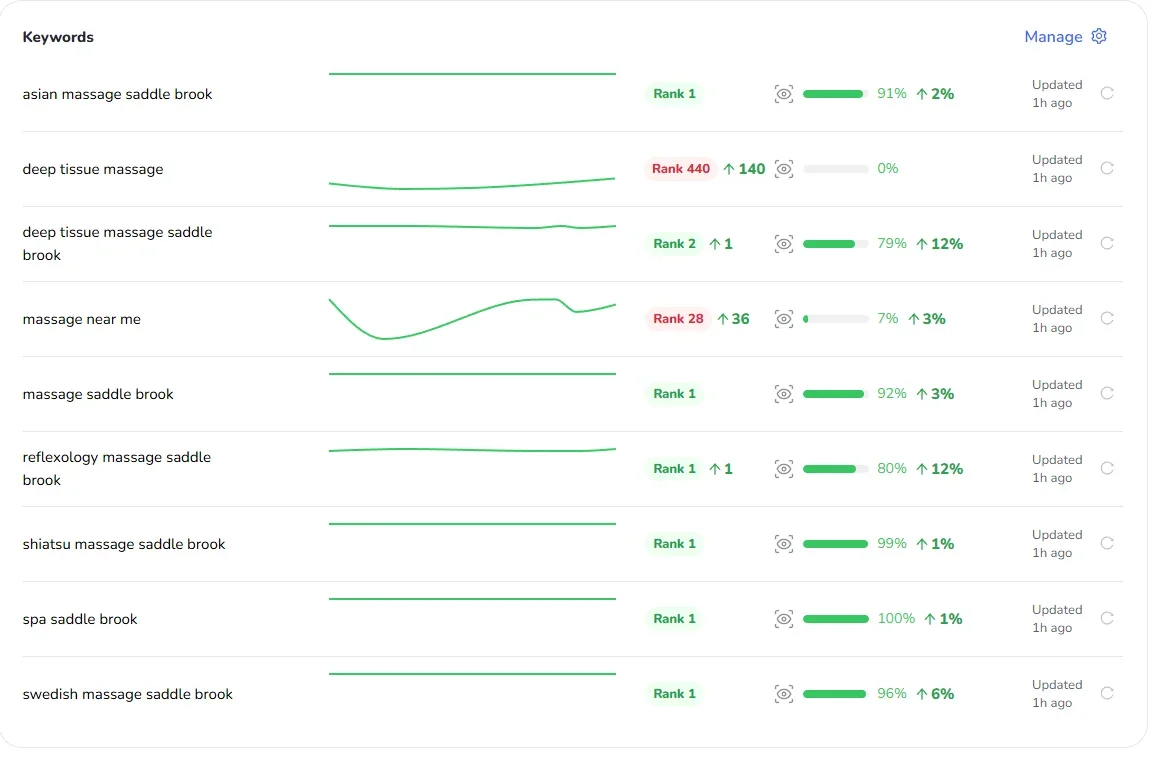This screenshot has width=1156, height=757.
Task: Click the Rank 28 badge
Action: (678, 319)
